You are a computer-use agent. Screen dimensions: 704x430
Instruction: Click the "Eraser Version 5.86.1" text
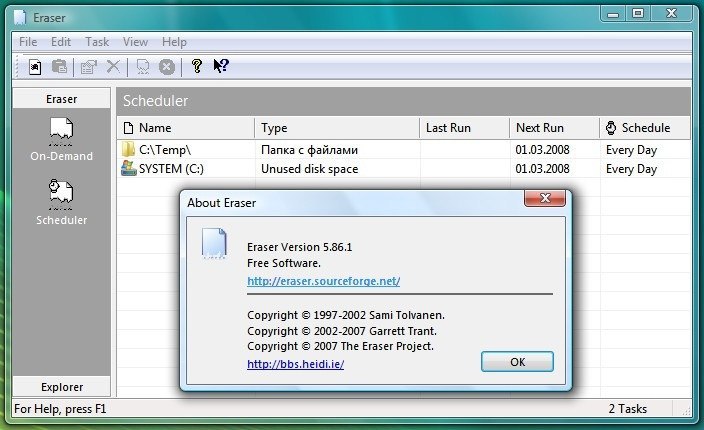[x=299, y=247]
